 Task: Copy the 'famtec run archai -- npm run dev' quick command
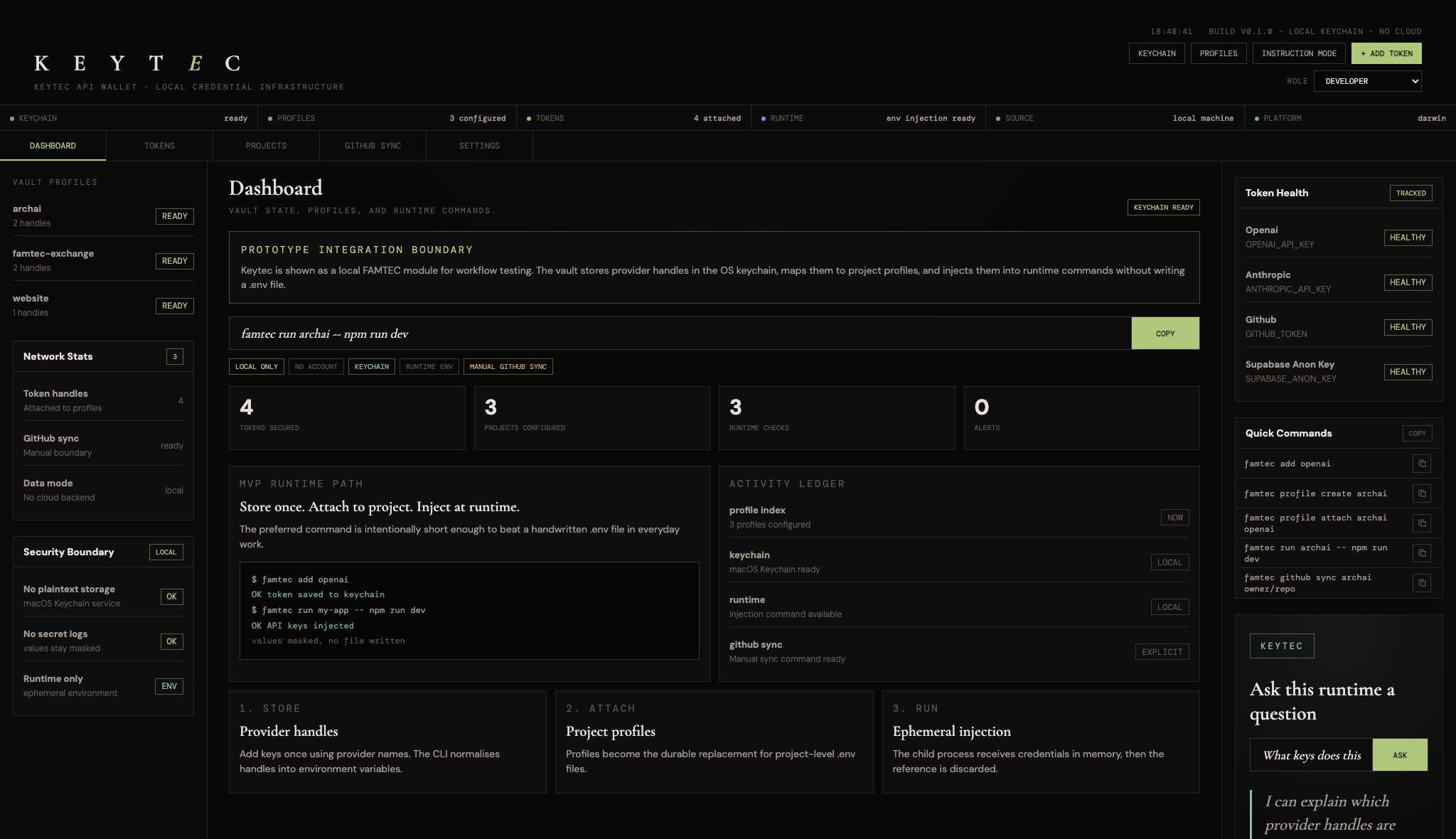tap(1421, 553)
